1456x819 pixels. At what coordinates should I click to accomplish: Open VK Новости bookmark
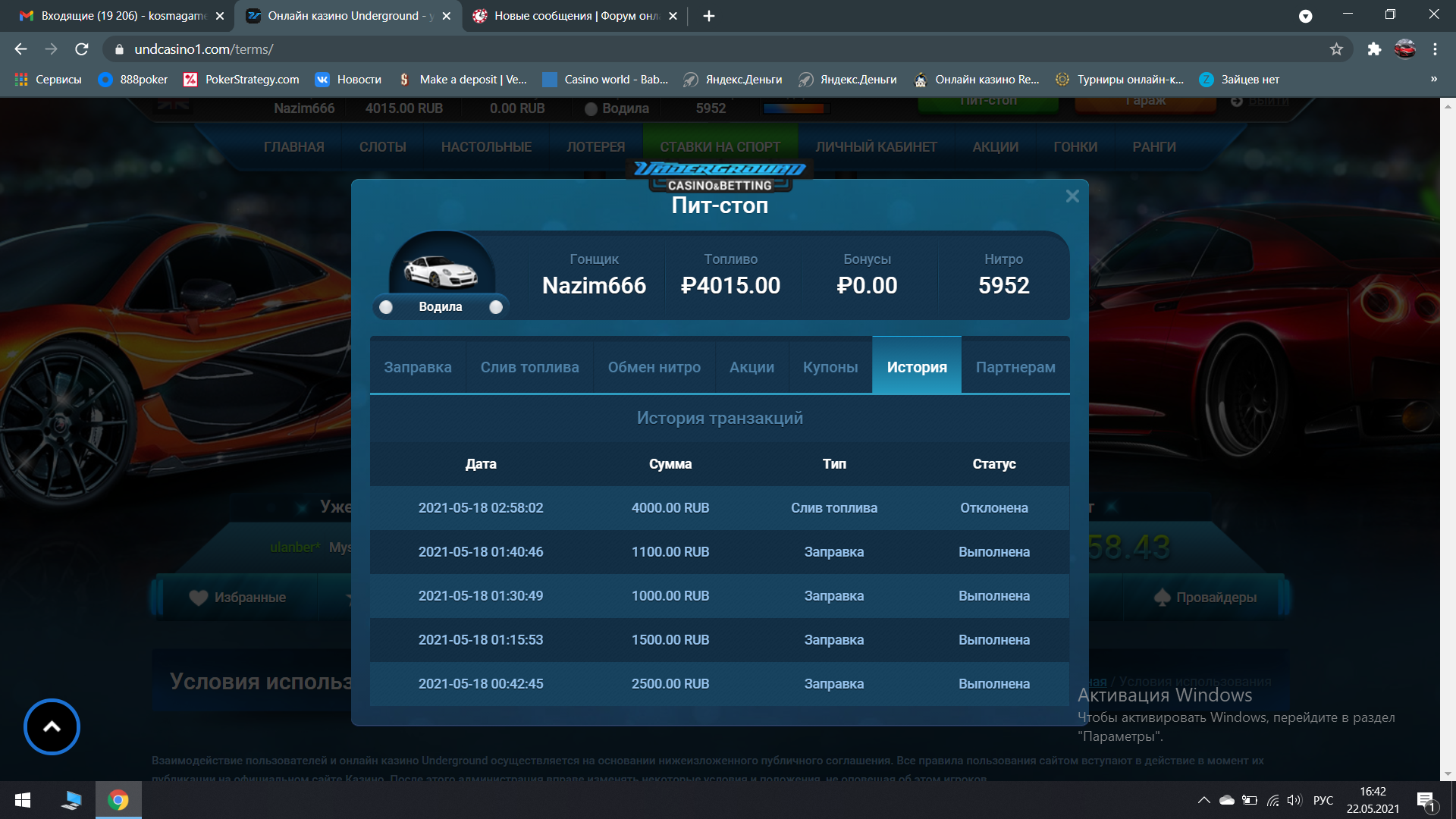tap(348, 80)
